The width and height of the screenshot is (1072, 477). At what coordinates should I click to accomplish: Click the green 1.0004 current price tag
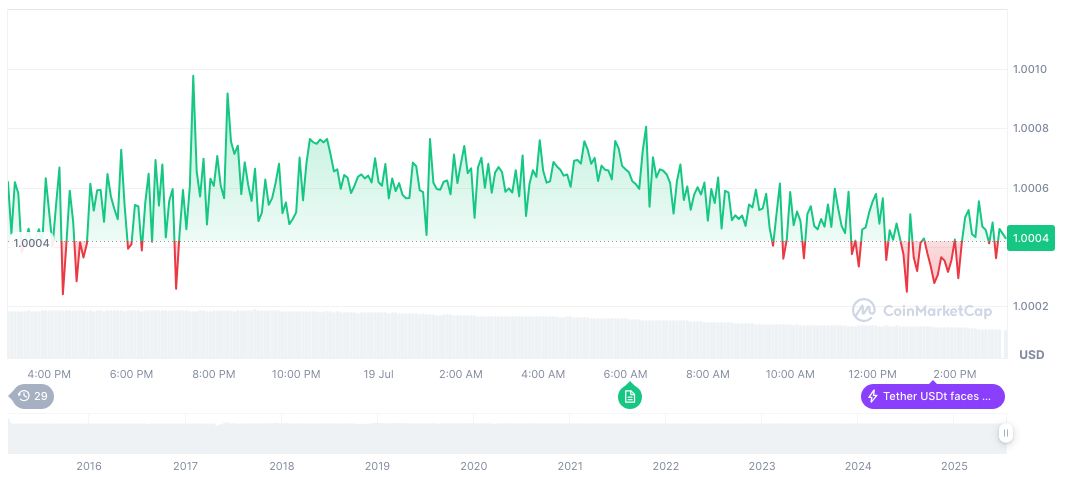click(1030, 238)
